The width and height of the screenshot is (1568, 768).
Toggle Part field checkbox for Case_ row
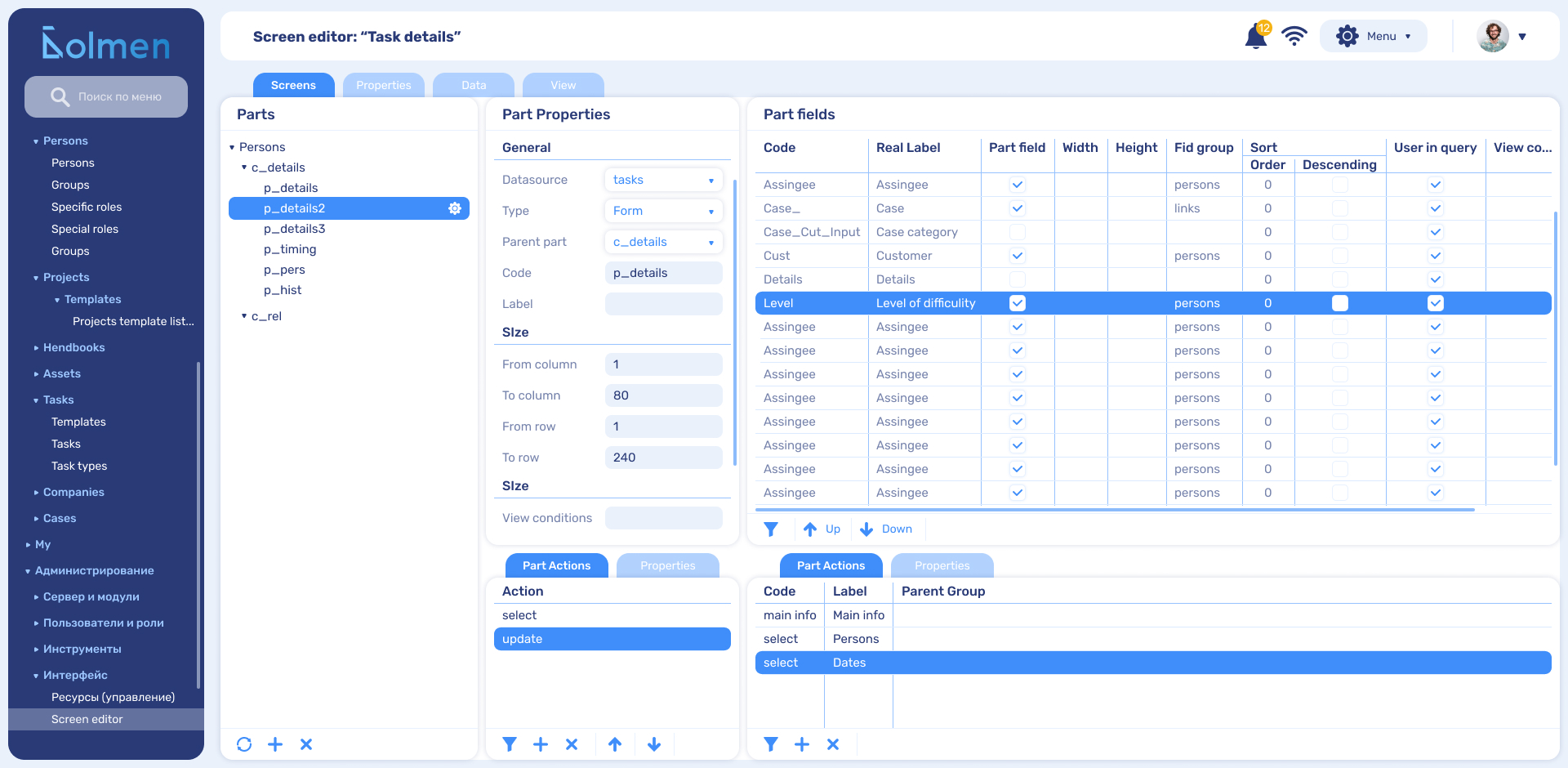pos(1018,208)
